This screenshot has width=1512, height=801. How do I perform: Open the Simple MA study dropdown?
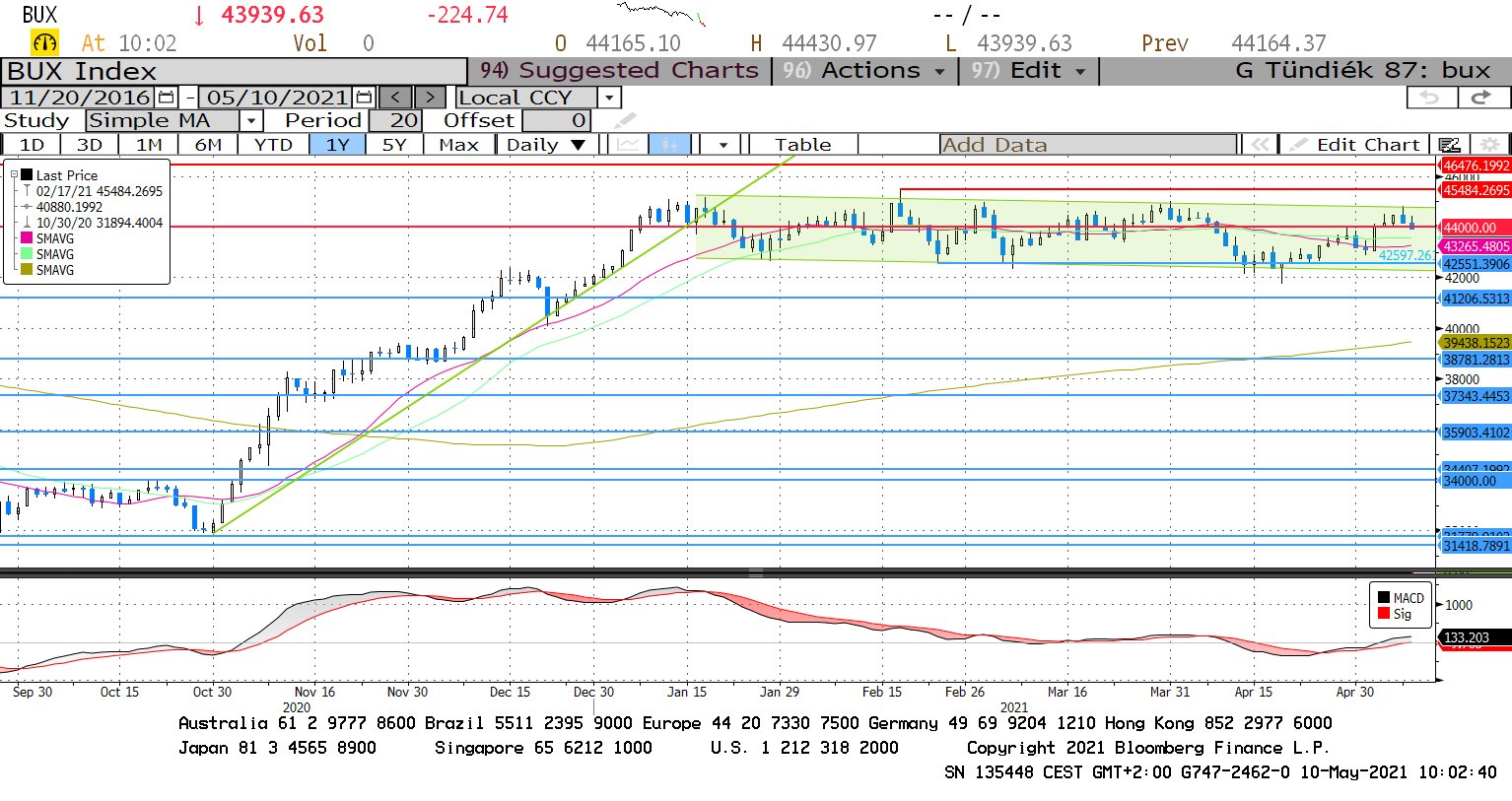251,120
